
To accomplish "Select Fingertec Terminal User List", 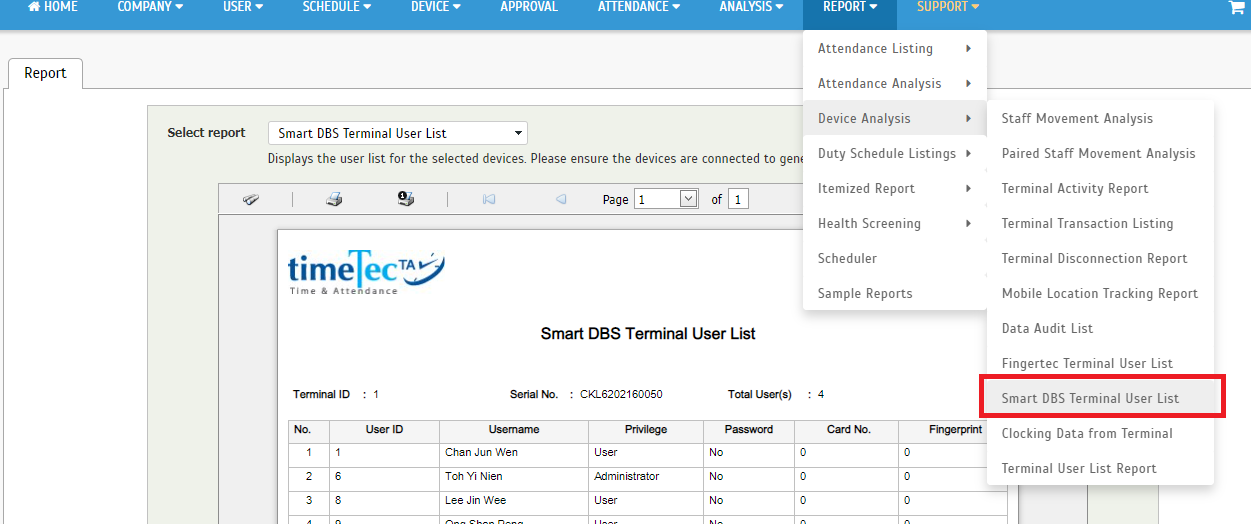I will (1100, 363).
